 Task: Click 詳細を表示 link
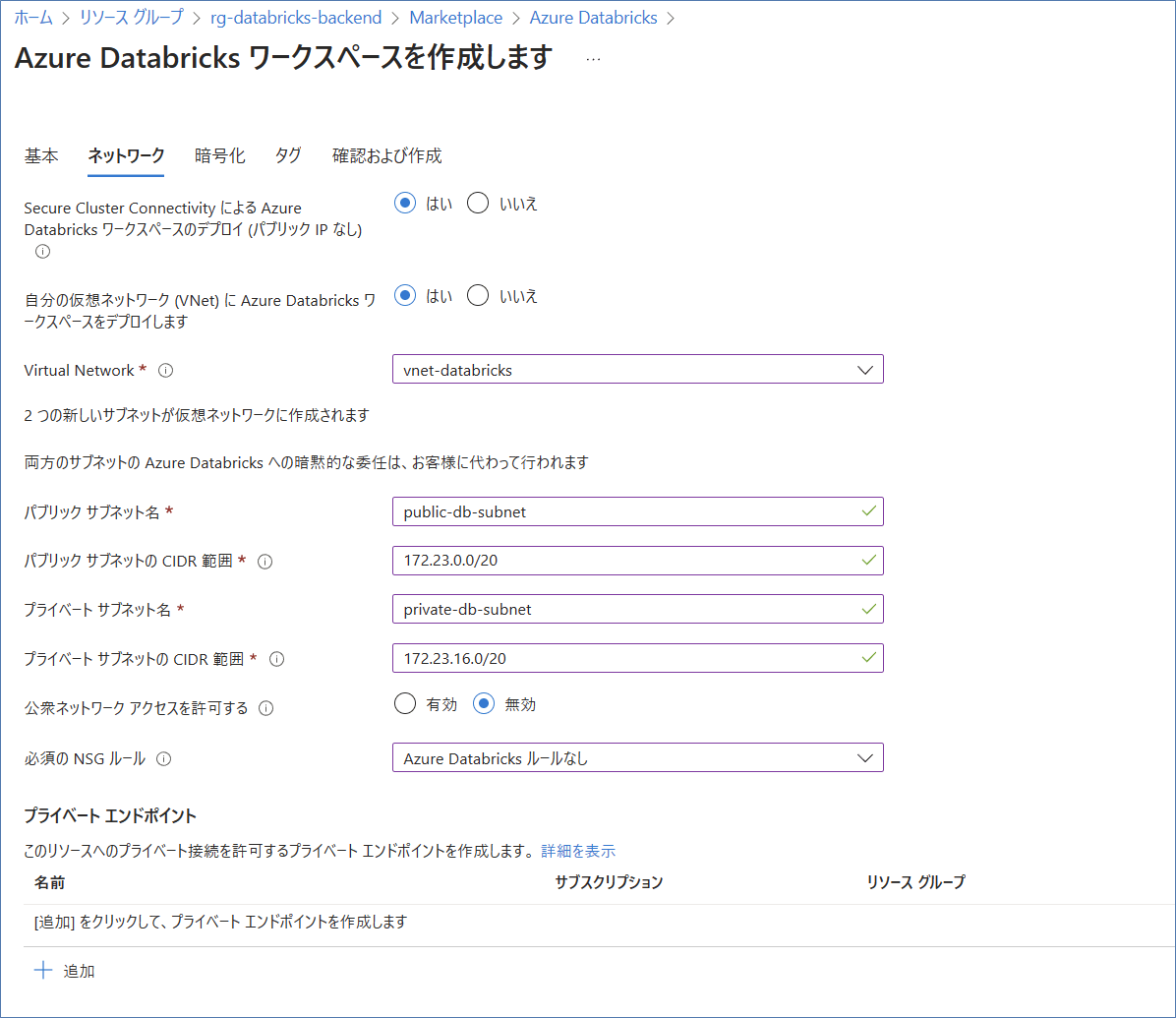tap(578, 851)
